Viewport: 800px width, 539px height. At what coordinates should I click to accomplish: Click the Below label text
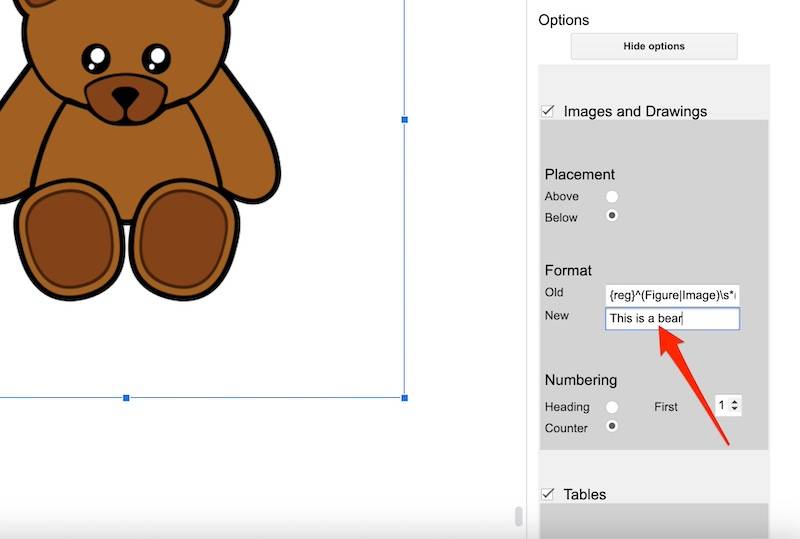click(561, 217)
